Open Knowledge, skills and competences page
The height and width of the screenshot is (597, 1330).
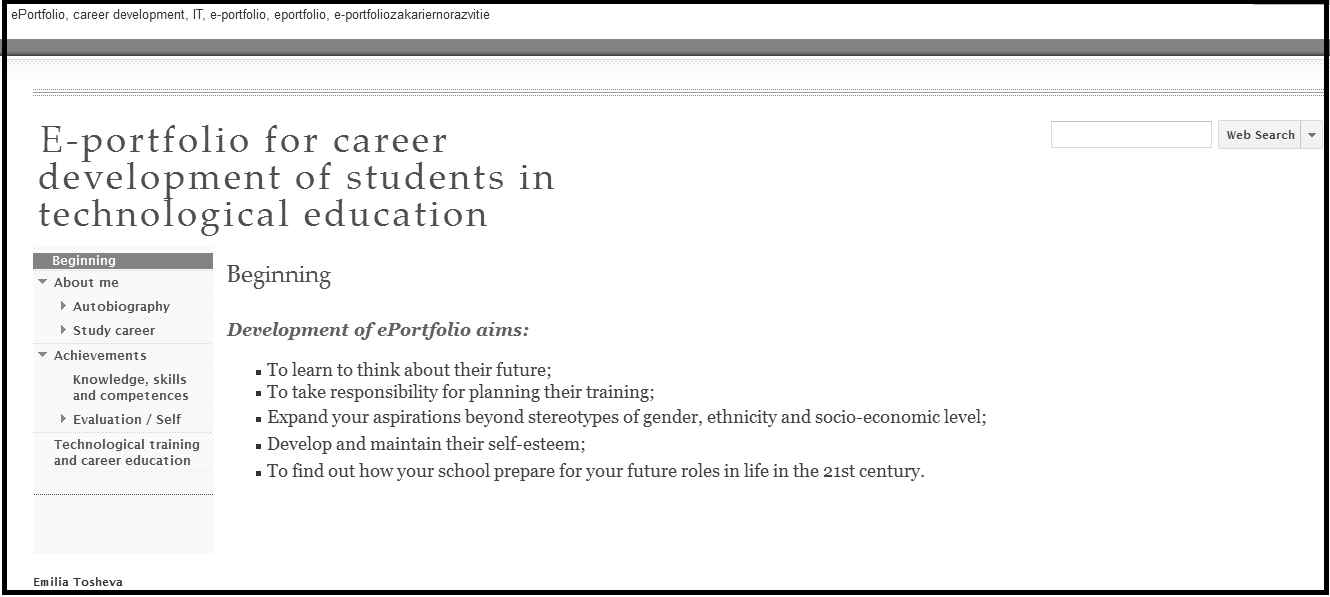[131, 387]
